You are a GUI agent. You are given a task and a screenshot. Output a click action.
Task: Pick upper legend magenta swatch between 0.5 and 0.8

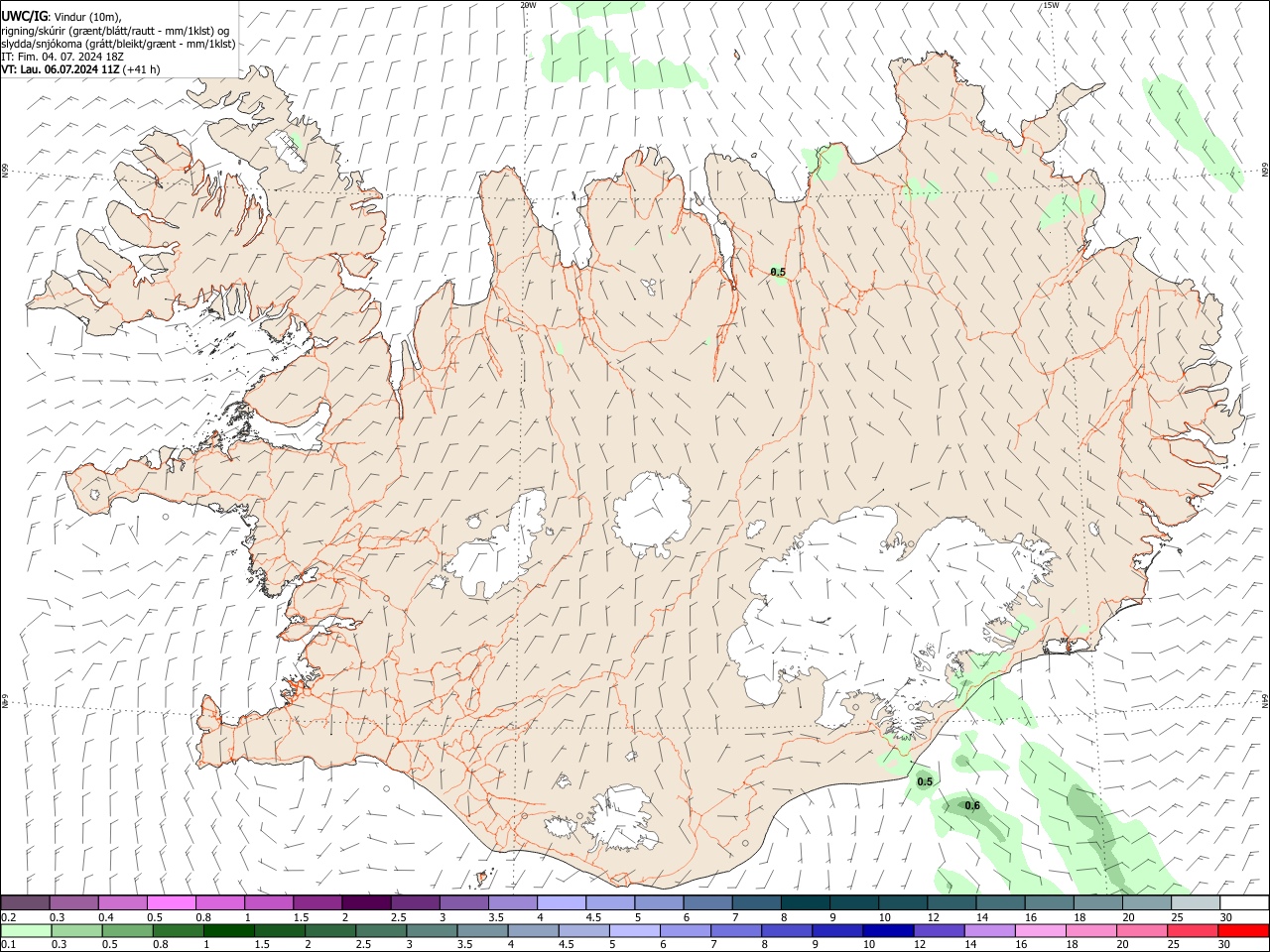point(171,902)
